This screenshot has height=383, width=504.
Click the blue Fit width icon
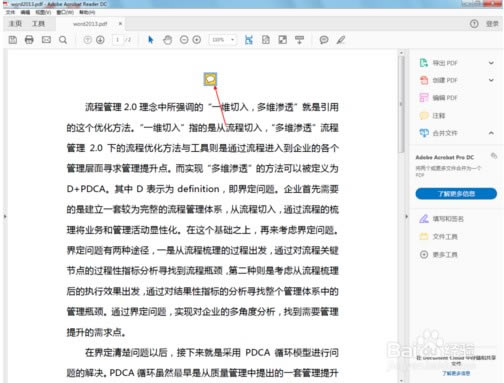(249, 40)
